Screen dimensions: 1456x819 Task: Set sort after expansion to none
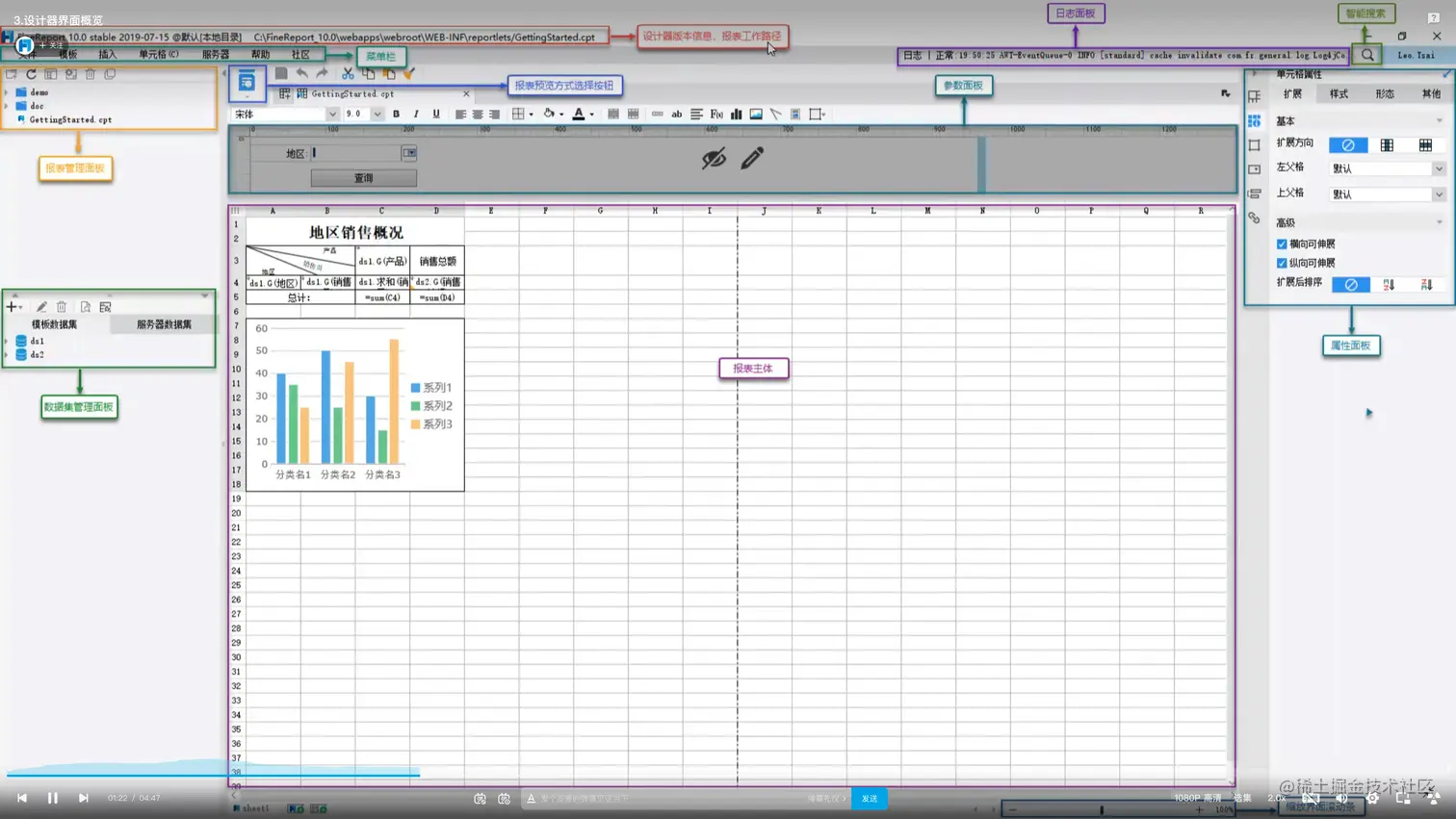1351,284
